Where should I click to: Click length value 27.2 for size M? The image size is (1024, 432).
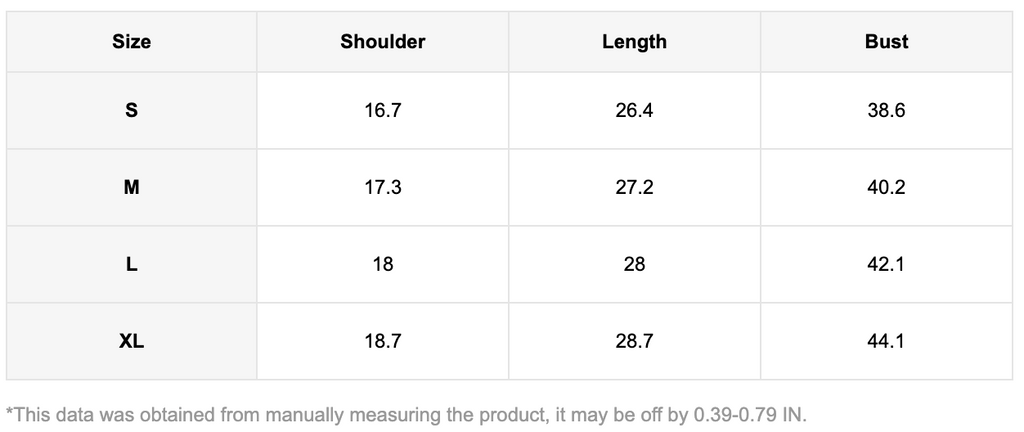(x=634, y=187)
